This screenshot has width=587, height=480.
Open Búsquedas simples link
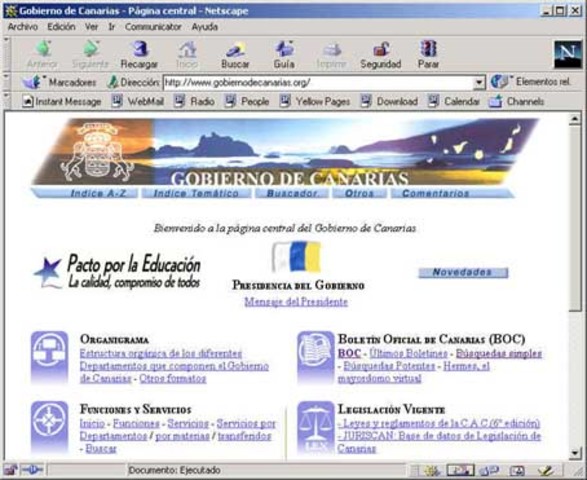tap(499, 353)
